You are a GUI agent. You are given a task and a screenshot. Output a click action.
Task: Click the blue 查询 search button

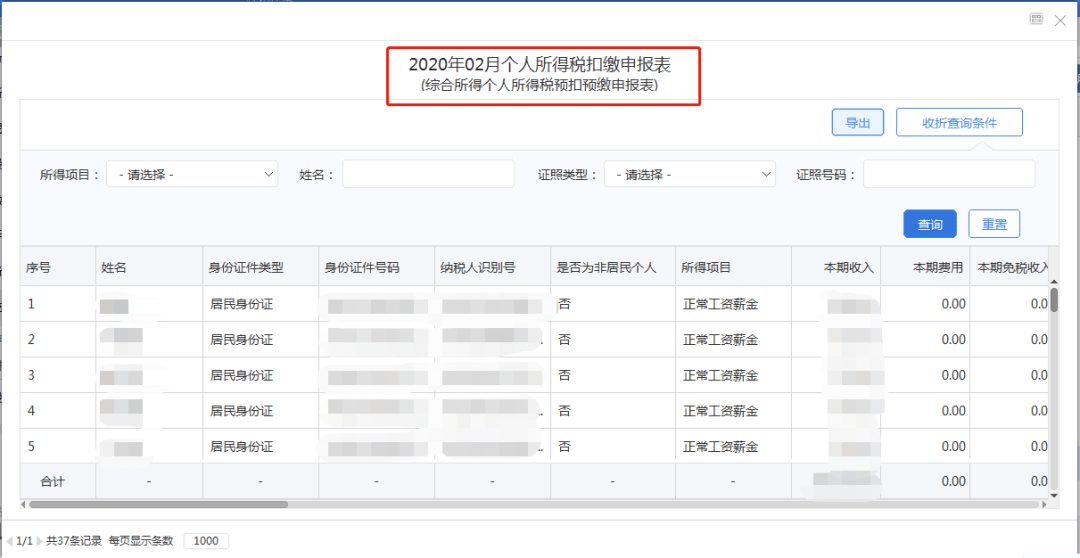pos(930,224)
